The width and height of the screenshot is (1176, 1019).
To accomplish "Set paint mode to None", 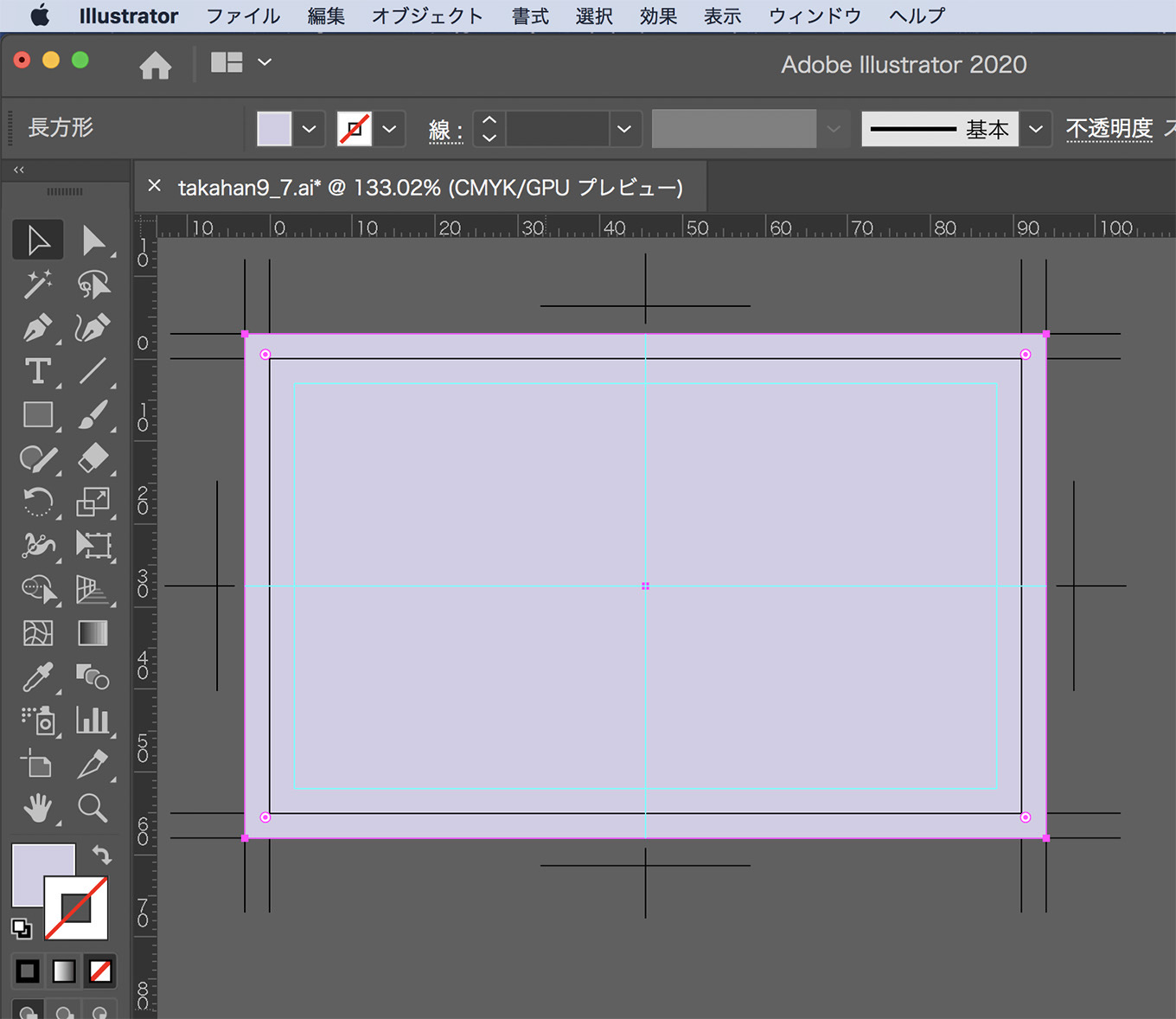I will click(100, 971).
